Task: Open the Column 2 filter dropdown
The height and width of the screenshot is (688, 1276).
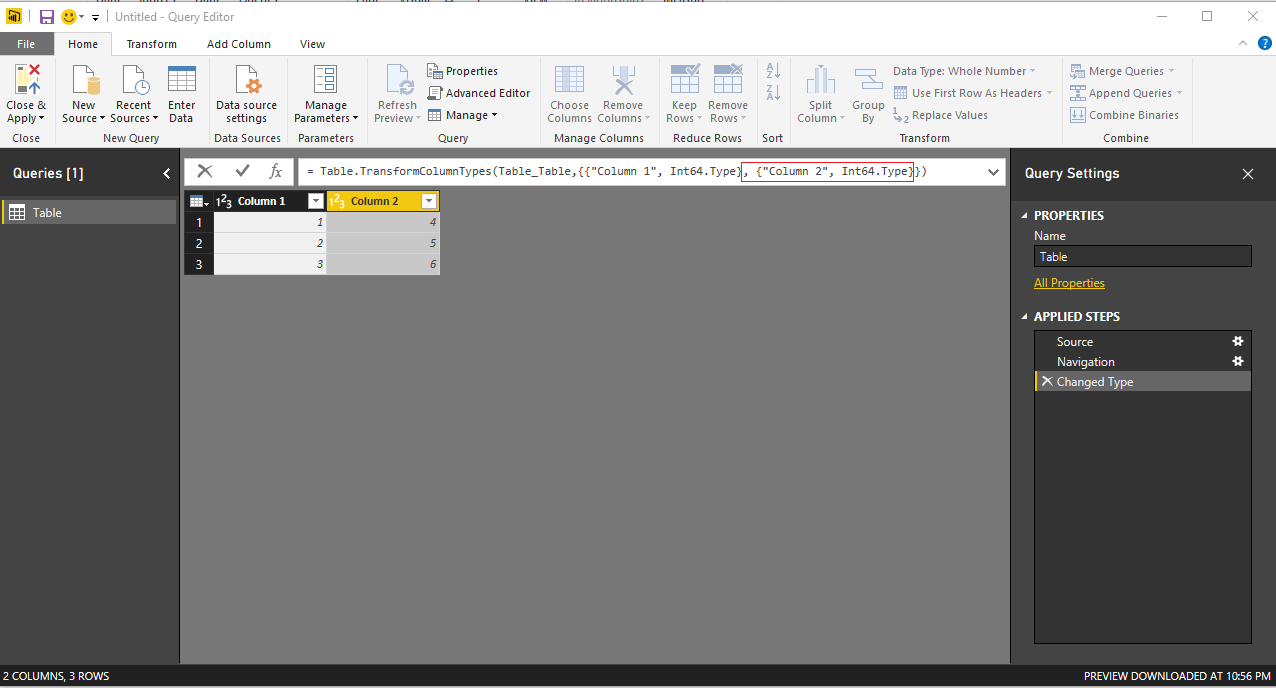Action: 429,201
